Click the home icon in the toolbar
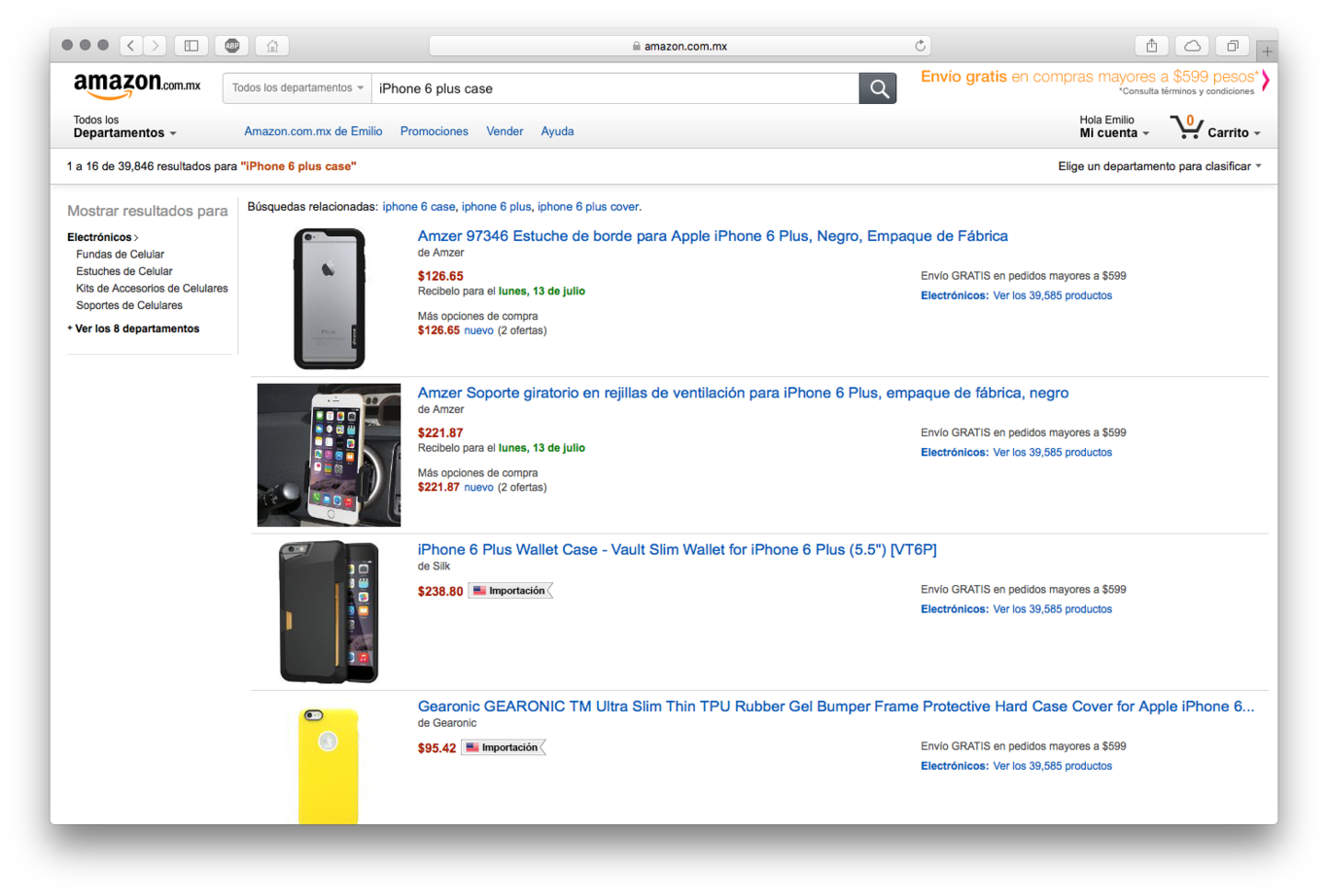This screenshot has width=1328, height=896. point(271,45)
